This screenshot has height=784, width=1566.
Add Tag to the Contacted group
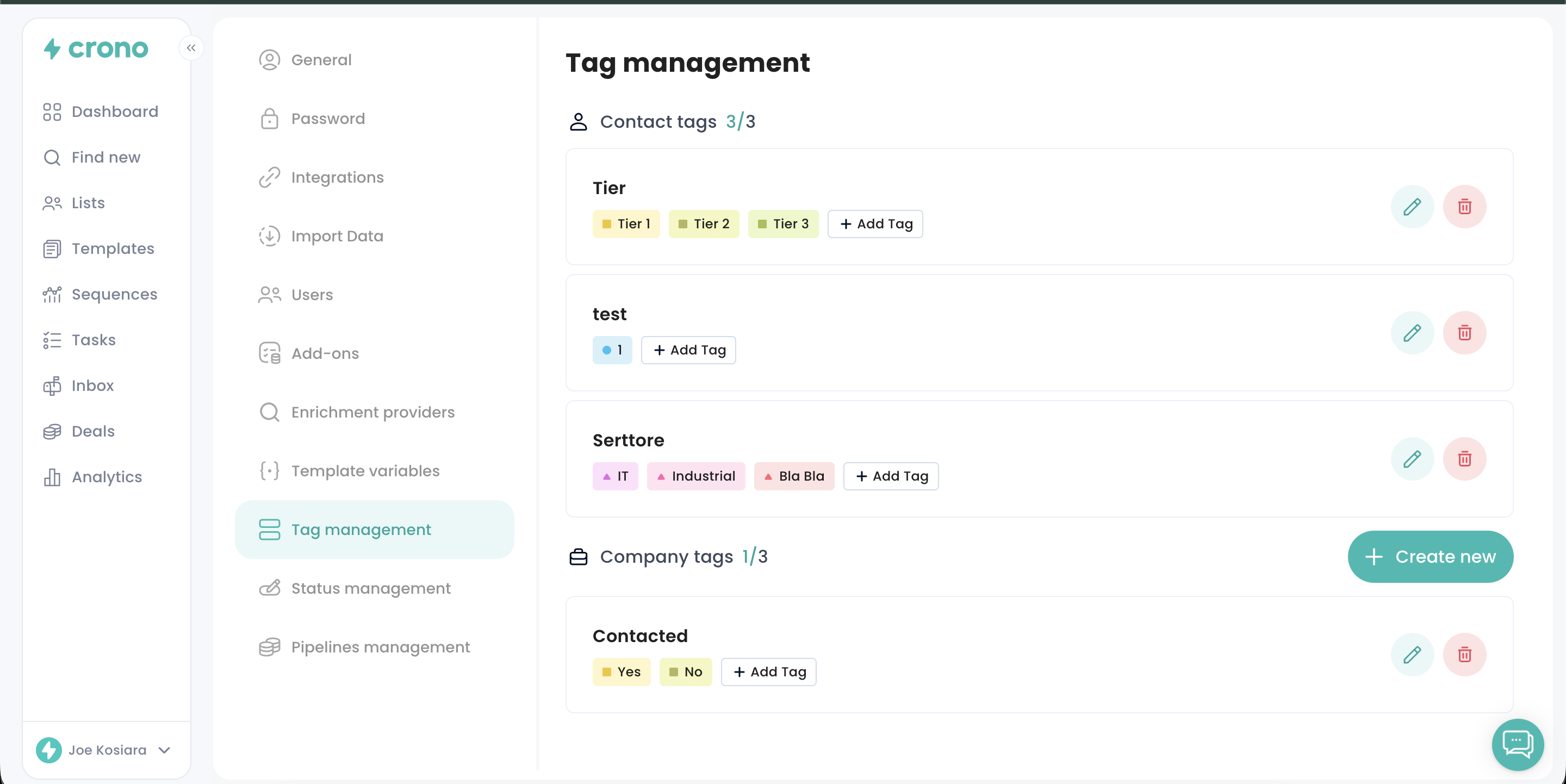tap(768, 672)
